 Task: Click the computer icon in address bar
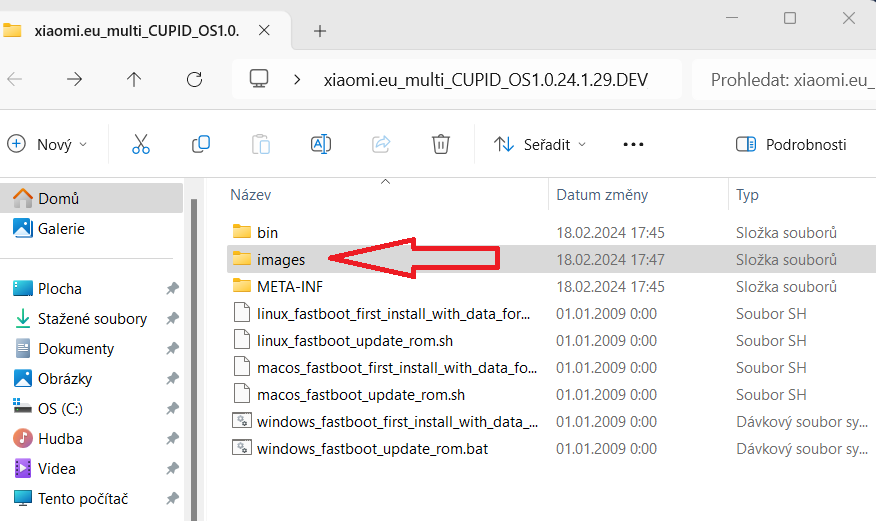pos(259,79)
